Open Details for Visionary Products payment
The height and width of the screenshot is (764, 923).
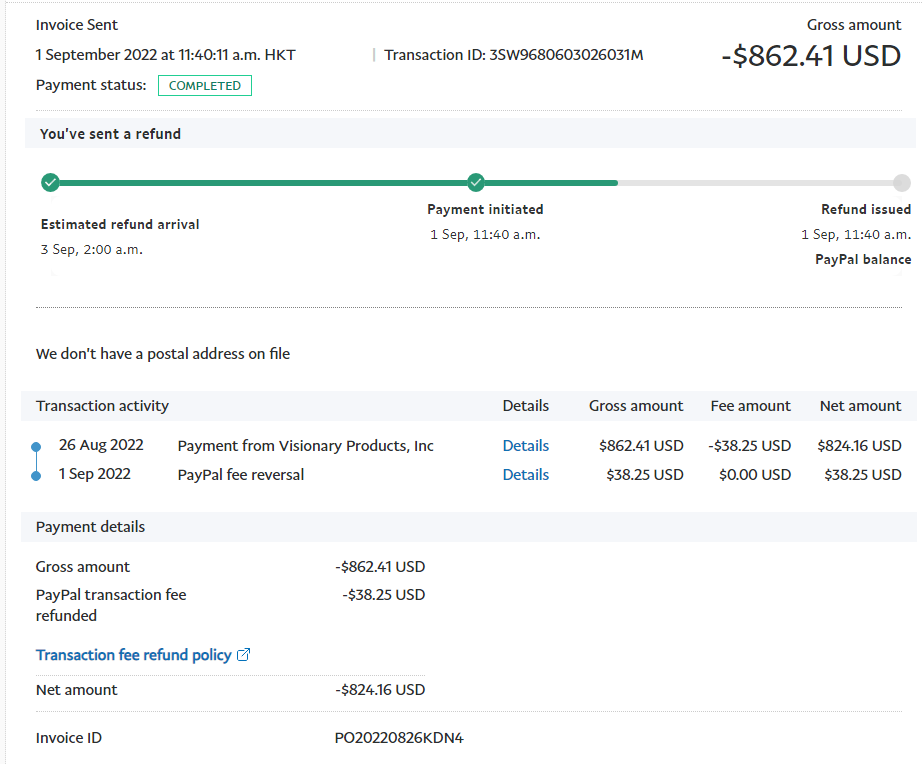[x=525, y=446]
